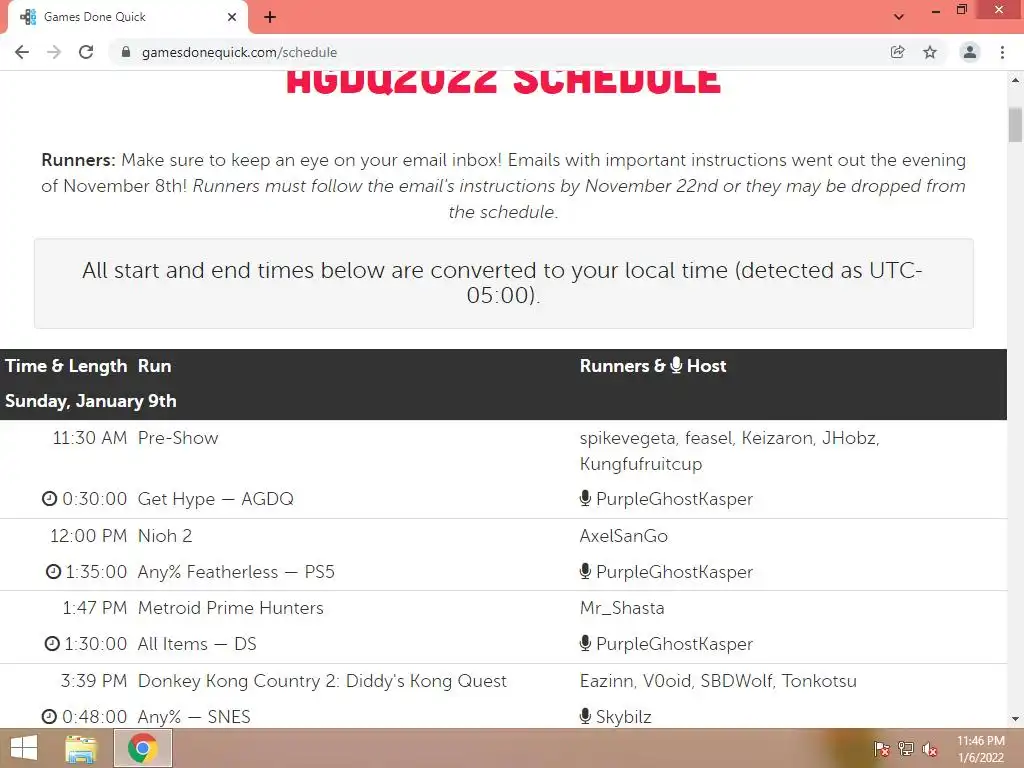
Task: Bookmark this page with the star
Action: 930,52
